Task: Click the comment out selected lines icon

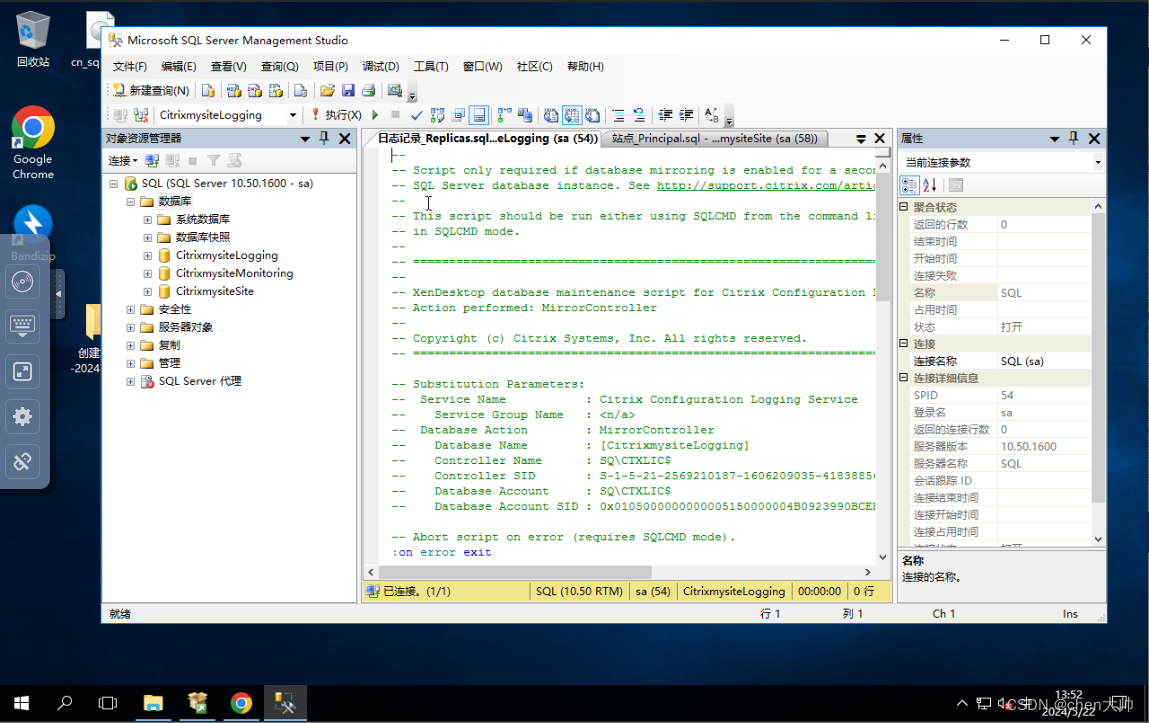Action: pos(618,115)
